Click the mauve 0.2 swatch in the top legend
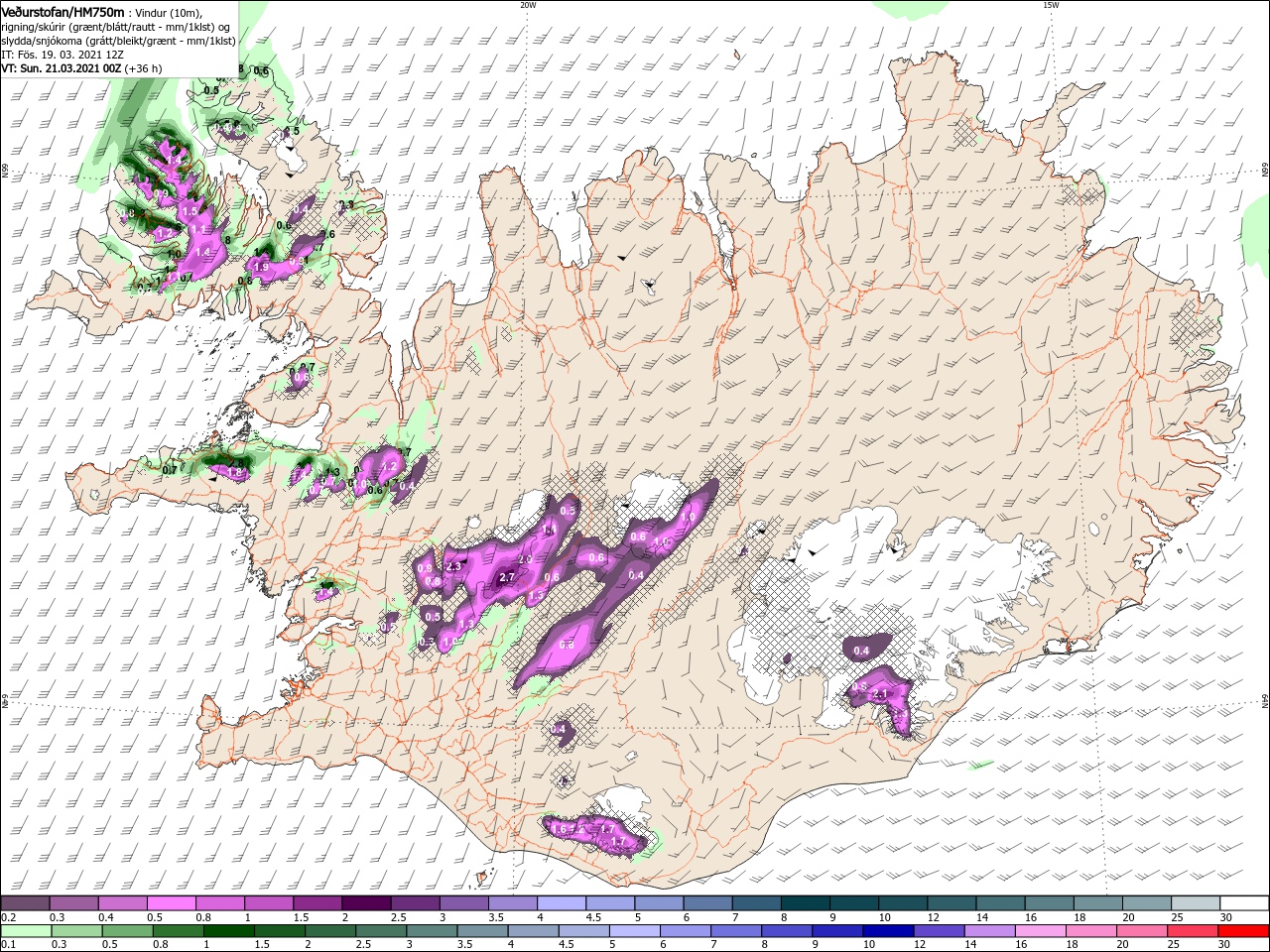This screenshot has height=952, width=1270. click(25, 903)
